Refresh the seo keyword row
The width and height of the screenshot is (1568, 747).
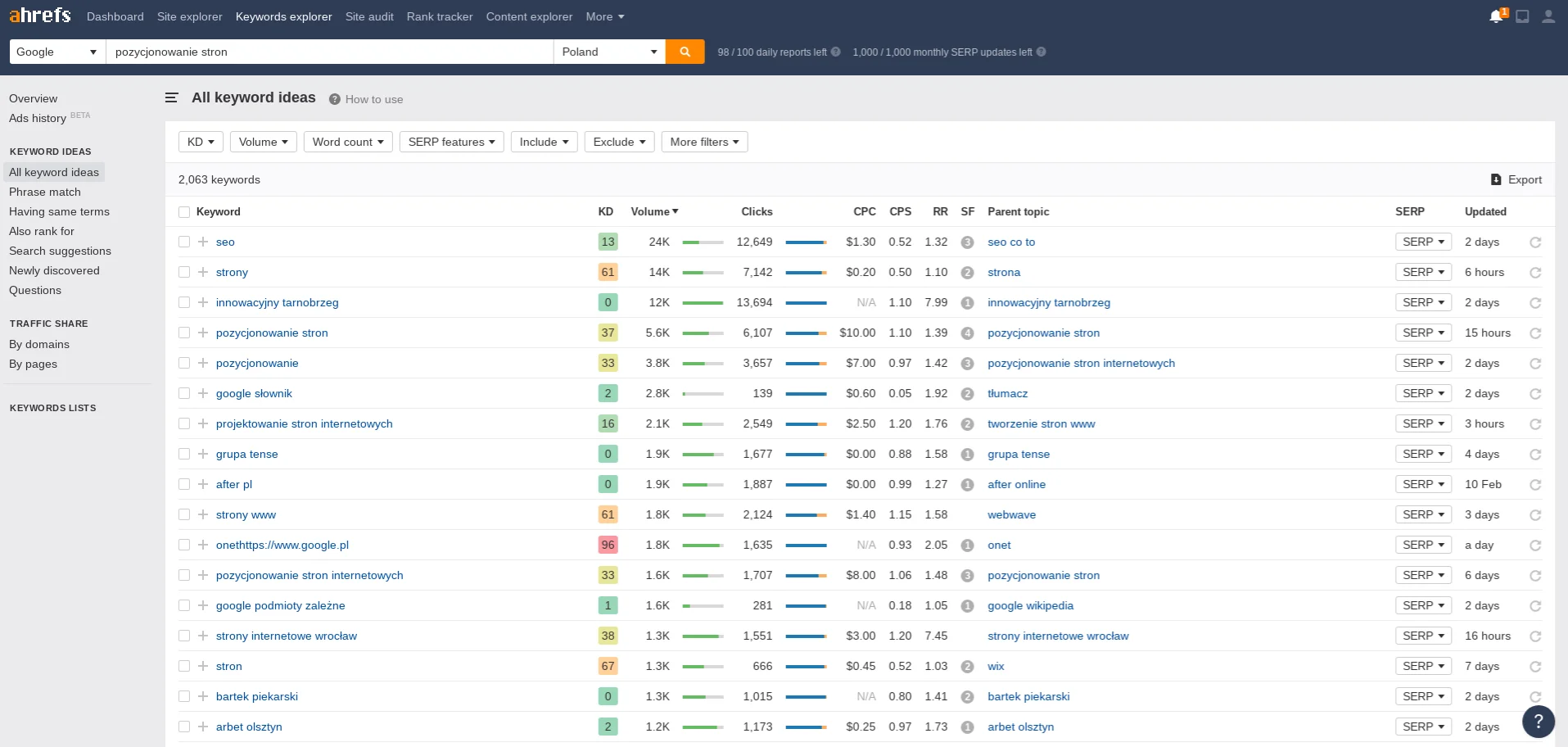[1535, 242]
